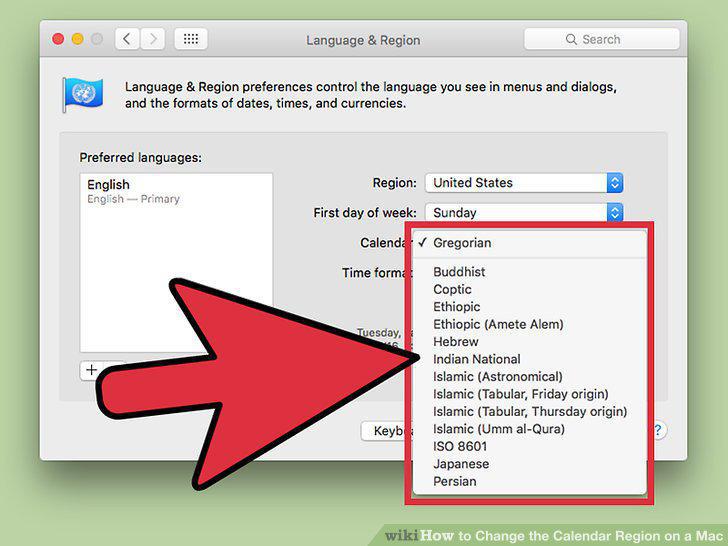Select Islamic (Tabular, Thursday origin)
728x546 pixels.
530,411
